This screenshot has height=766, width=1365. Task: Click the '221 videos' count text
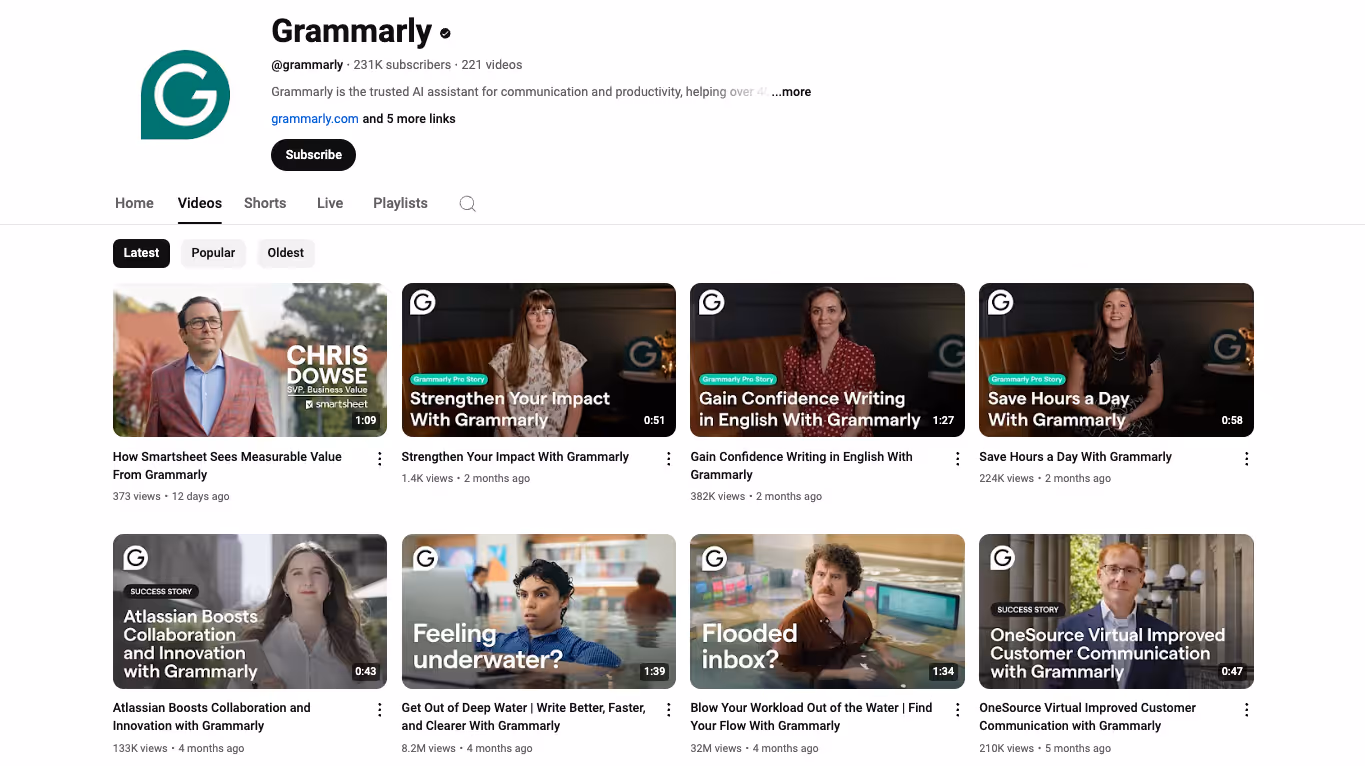[x=492, y=65]
